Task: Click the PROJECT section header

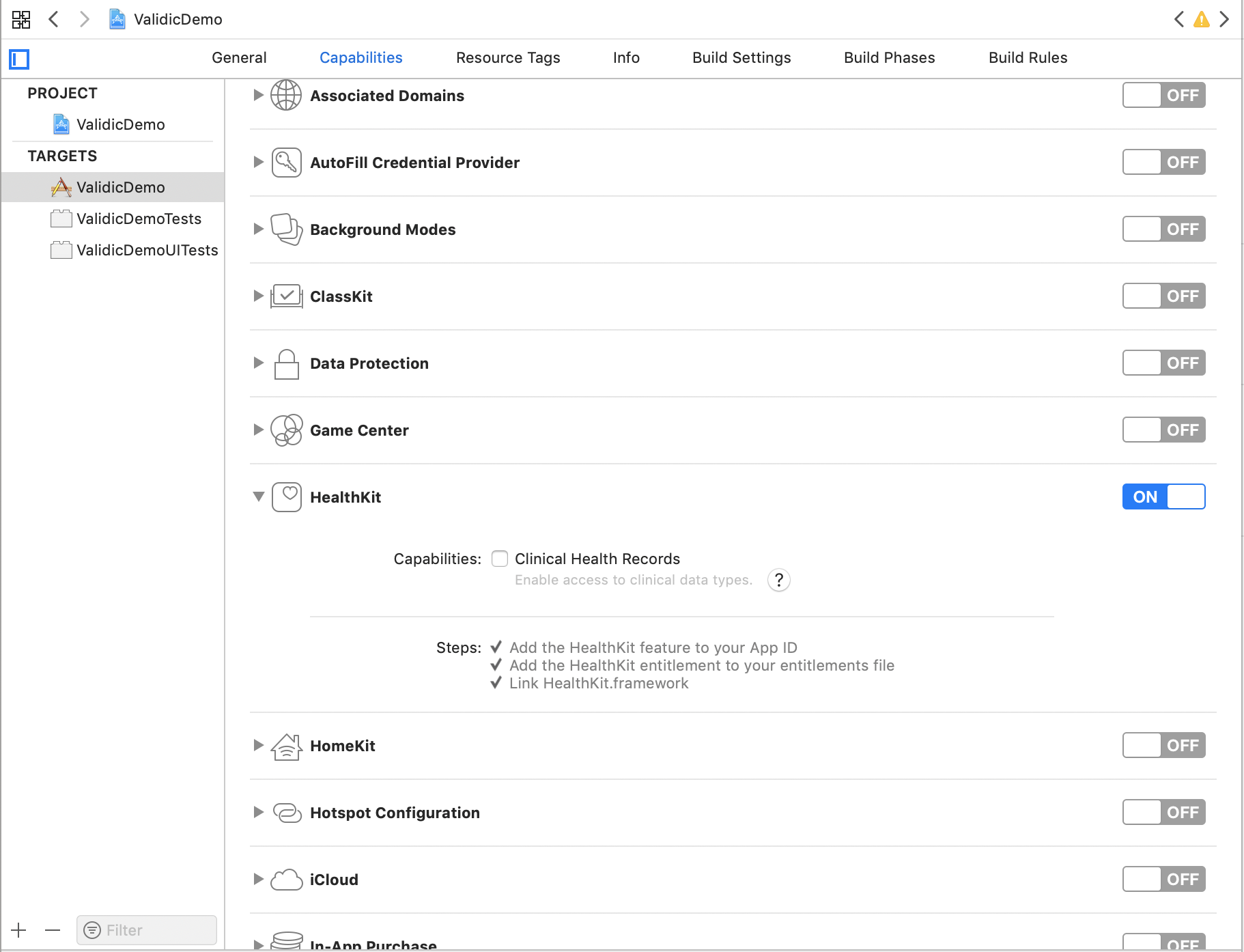Action: [63, 94]
